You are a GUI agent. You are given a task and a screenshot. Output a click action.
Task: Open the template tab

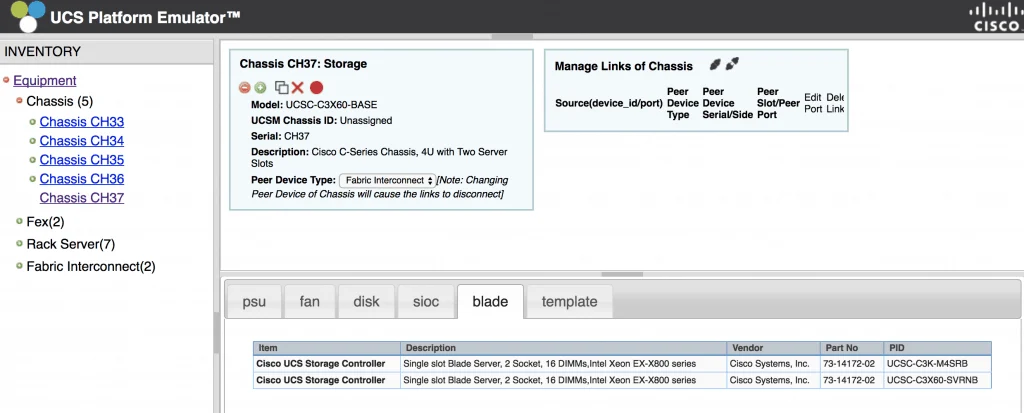tap(569, 301)
